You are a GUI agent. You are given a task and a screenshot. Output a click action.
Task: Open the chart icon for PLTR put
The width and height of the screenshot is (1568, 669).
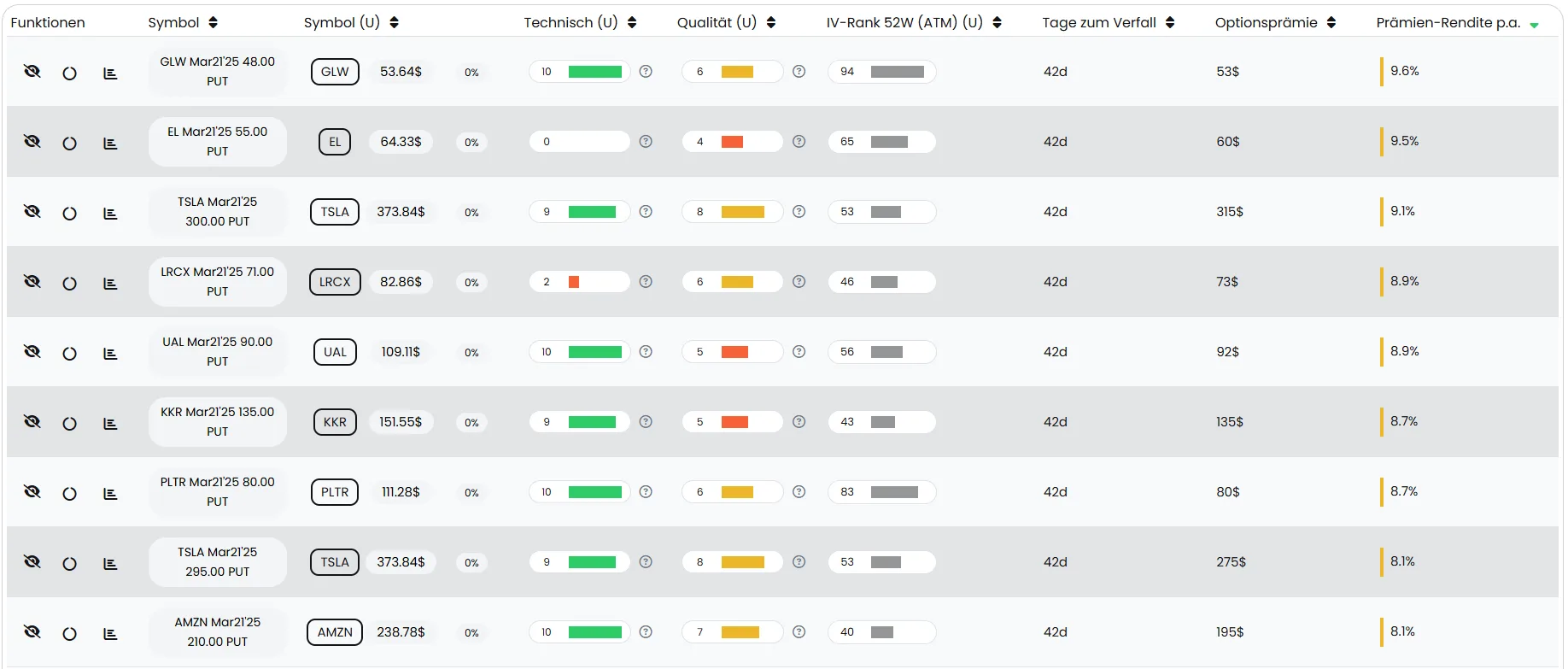(110, 494)
